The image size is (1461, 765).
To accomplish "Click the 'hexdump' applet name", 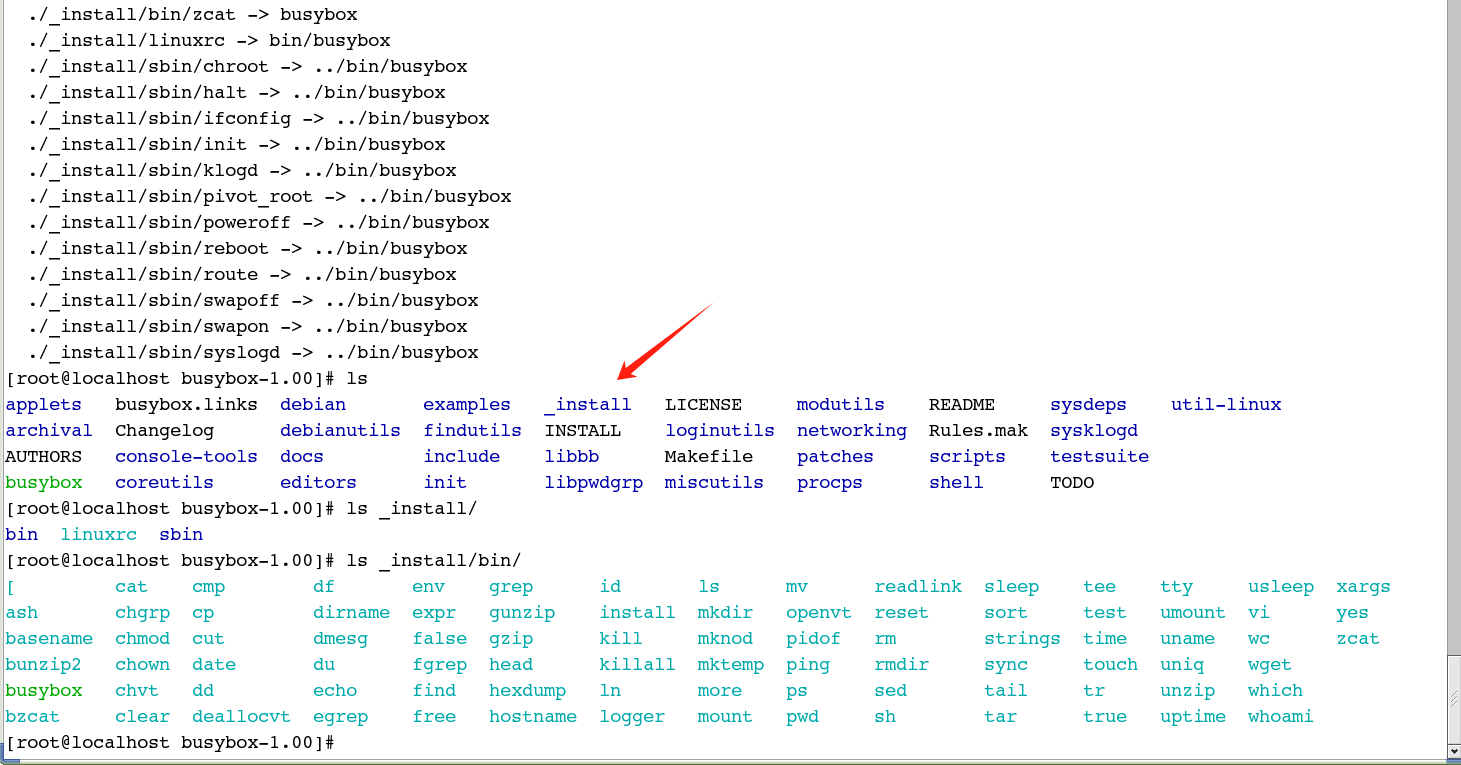I will click(527, 691).
